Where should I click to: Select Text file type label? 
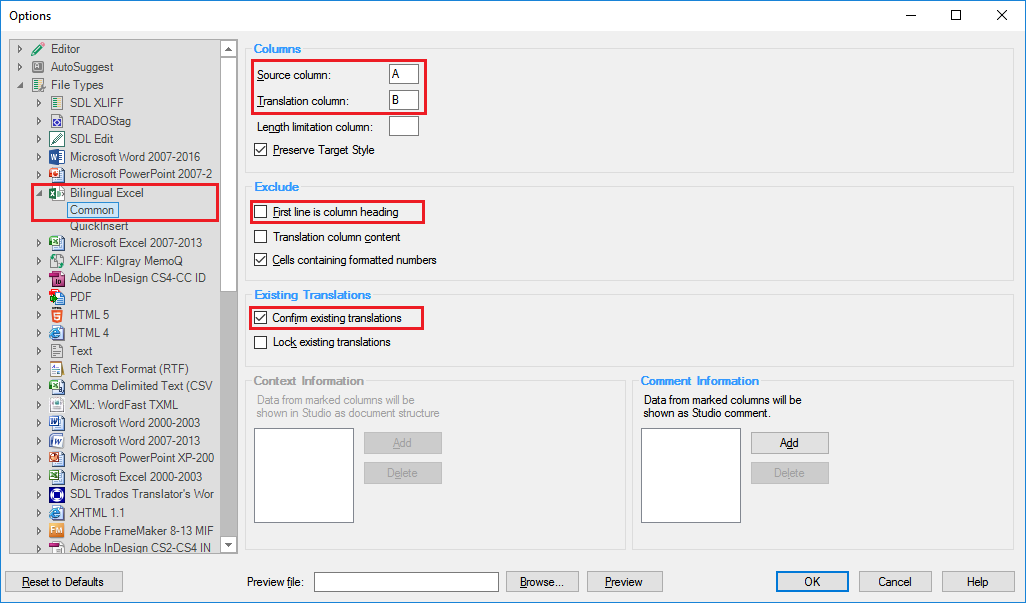[81, 351]
